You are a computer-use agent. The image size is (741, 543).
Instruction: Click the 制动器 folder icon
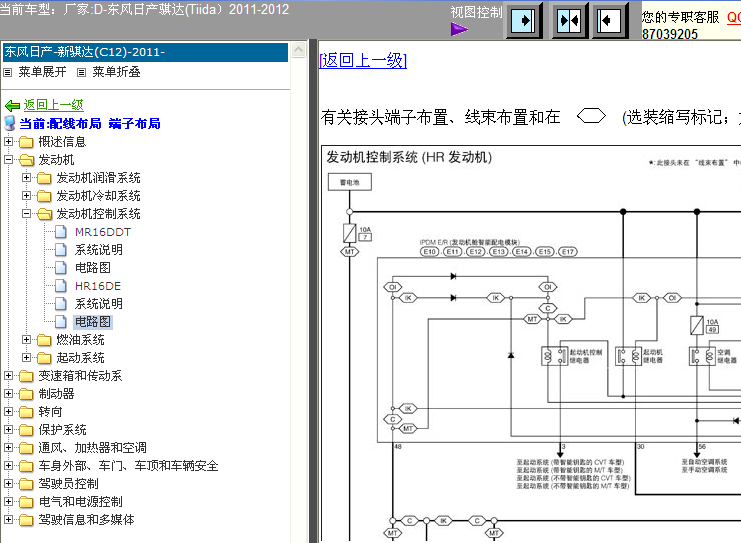click(26, 394)
